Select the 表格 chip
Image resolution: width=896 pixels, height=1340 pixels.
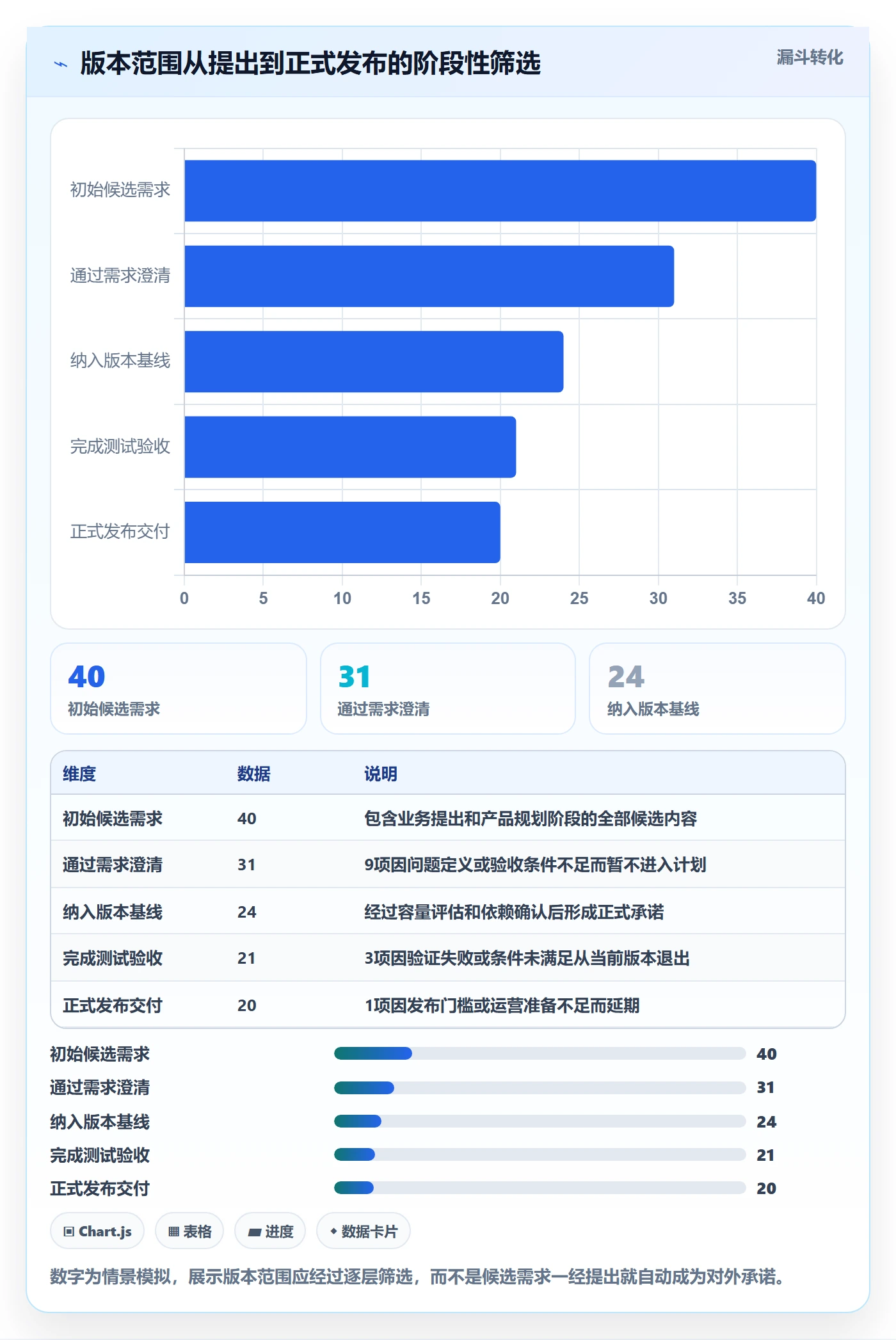[189, 1231]
